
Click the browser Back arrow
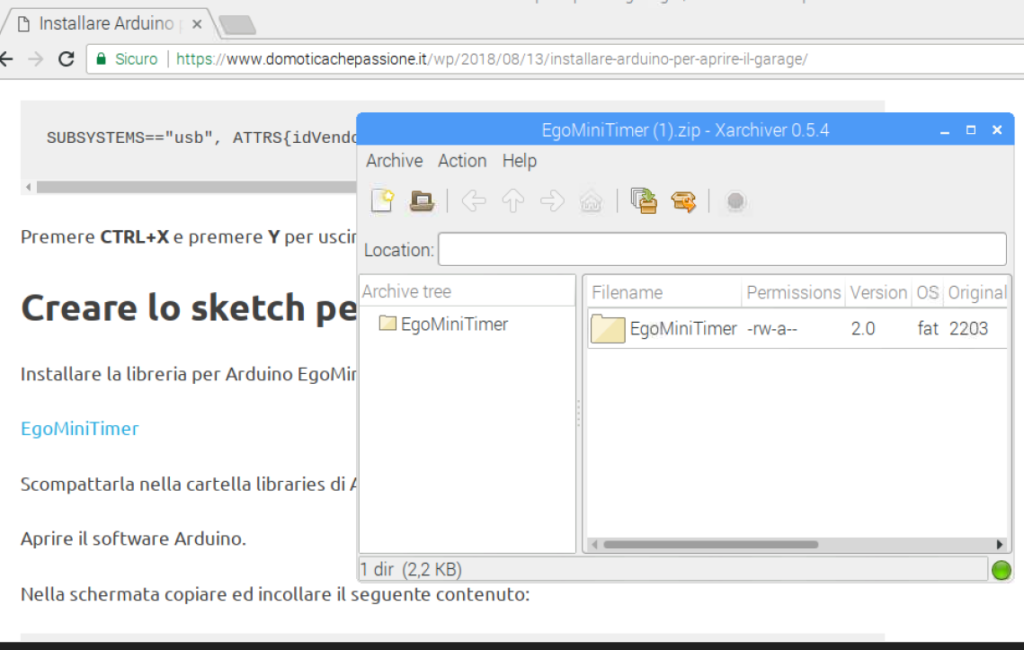click(7, 59)
